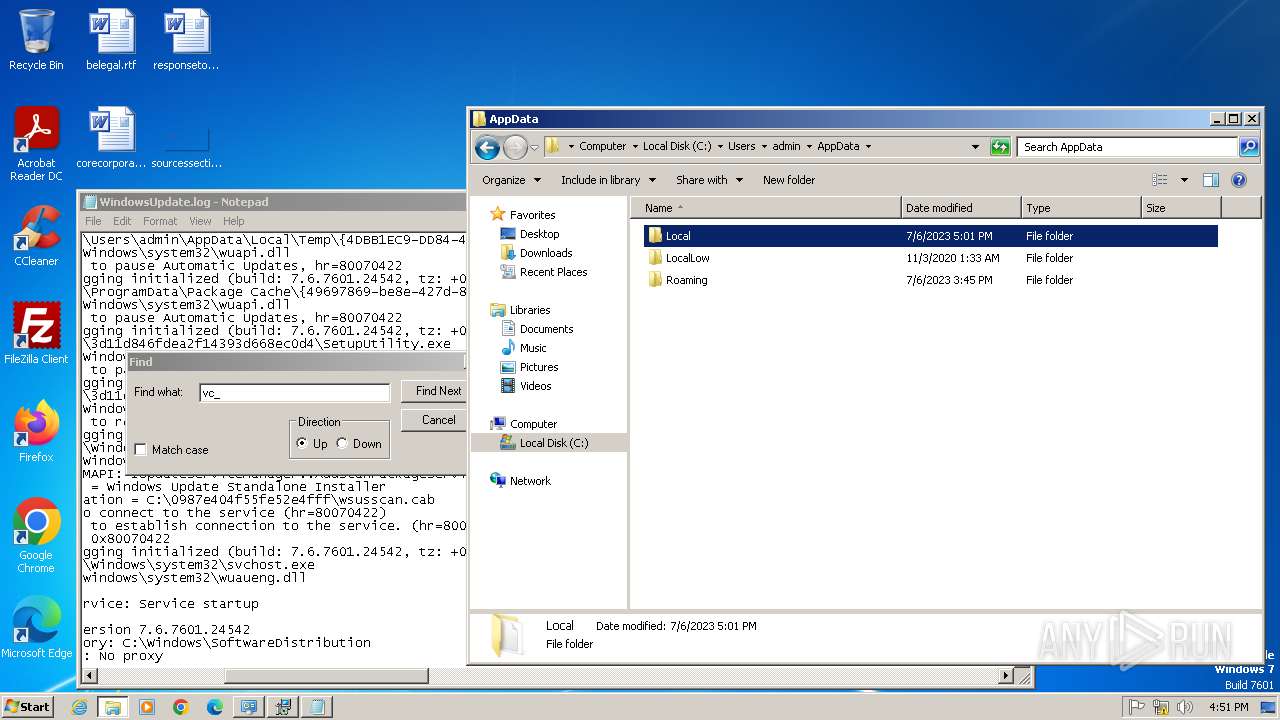Click the Explorer Forward navigation arrow

click(x=515, y=148)
